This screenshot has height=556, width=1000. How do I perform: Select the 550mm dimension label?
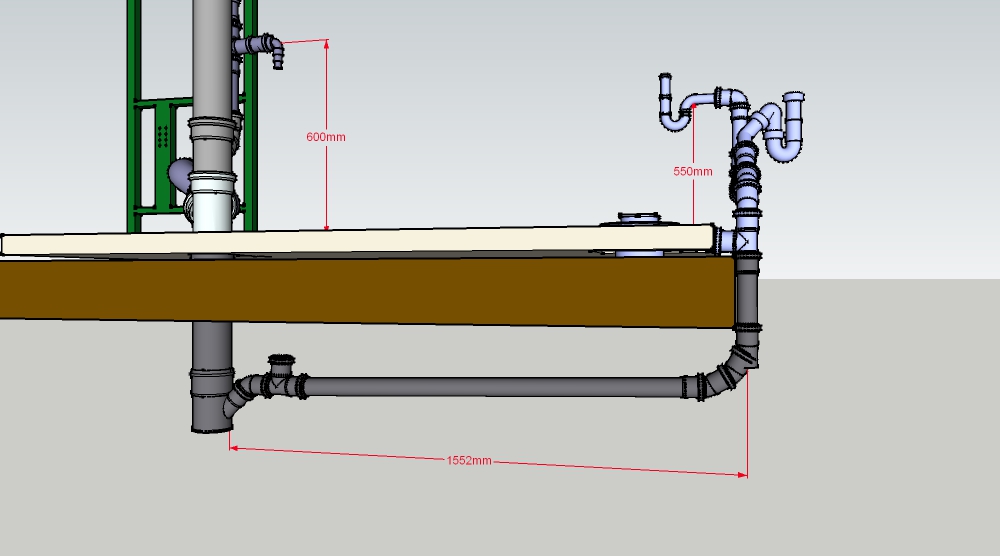[x=693, y=172]
